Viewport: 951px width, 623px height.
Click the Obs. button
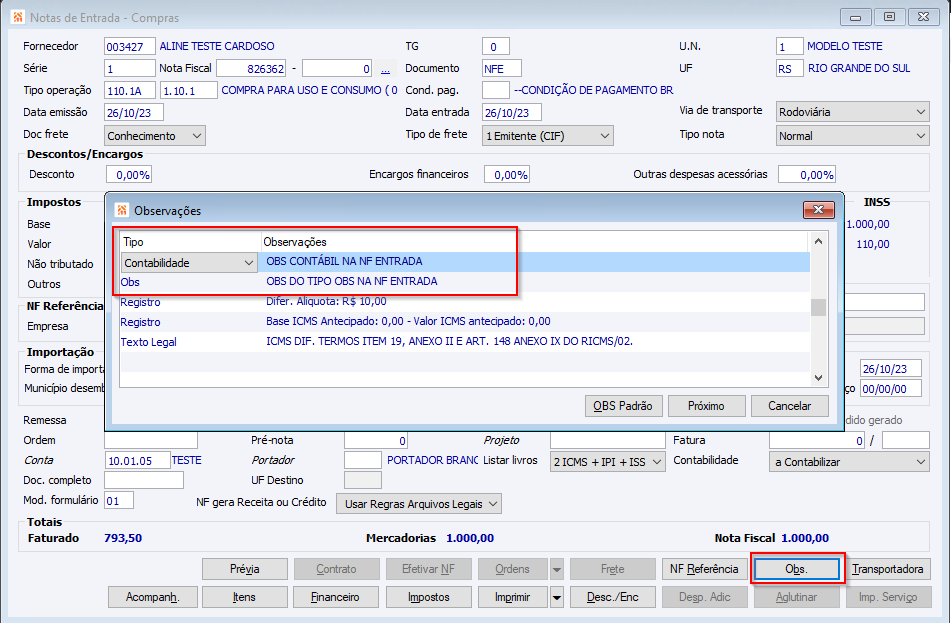pos(797,569)
